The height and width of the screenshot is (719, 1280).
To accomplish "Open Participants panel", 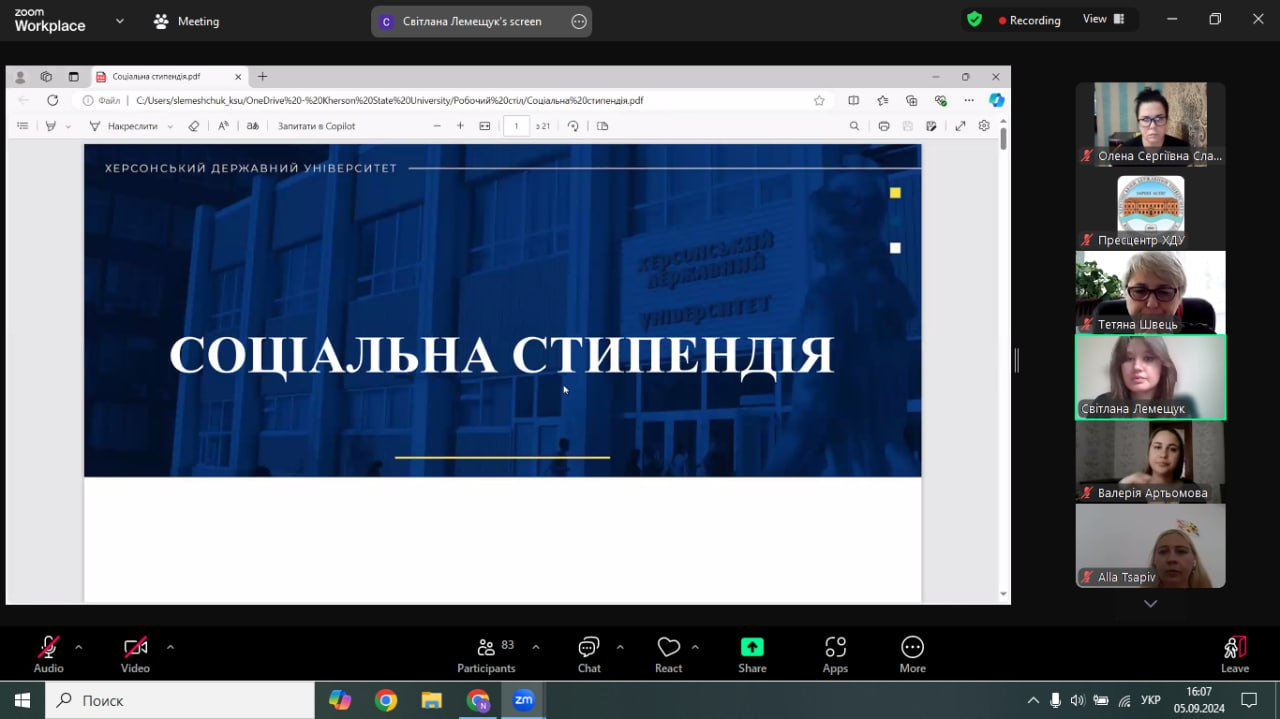I will [487, 654].
